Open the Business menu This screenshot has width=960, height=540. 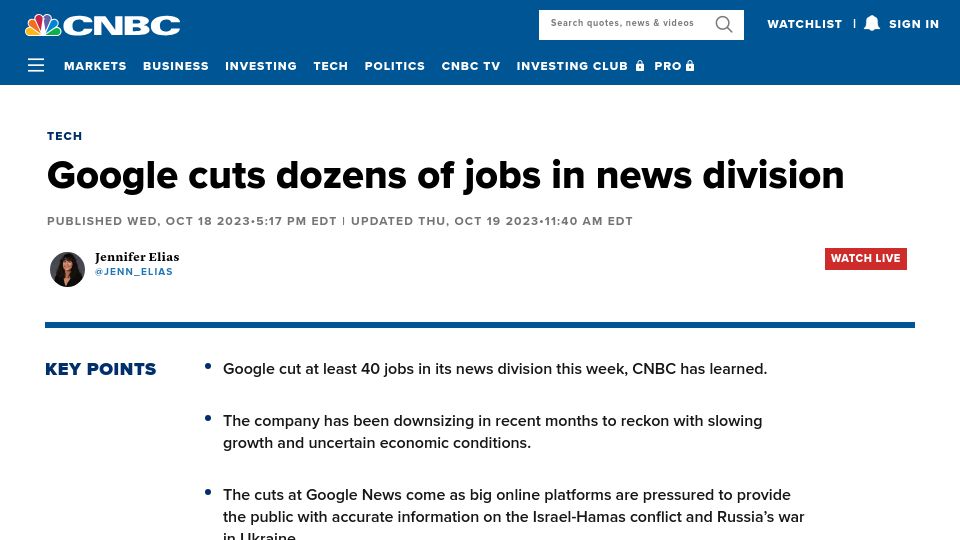pos(176,66)
